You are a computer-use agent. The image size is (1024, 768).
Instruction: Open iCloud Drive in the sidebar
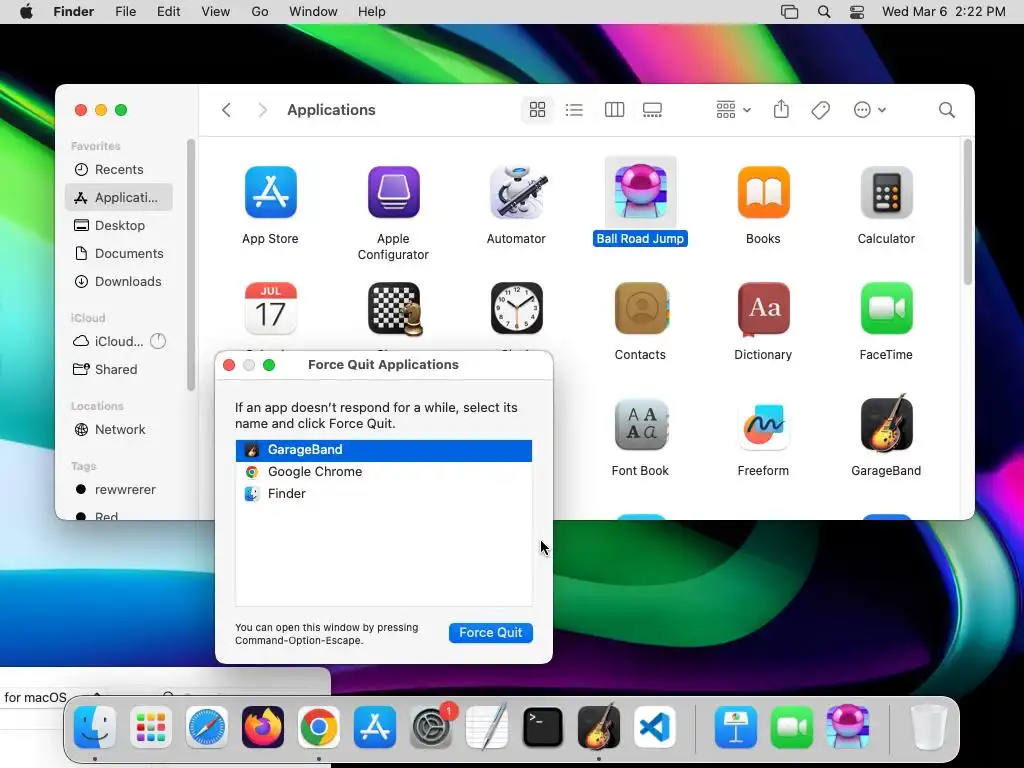pyautogui.click(x=118, y=342)
